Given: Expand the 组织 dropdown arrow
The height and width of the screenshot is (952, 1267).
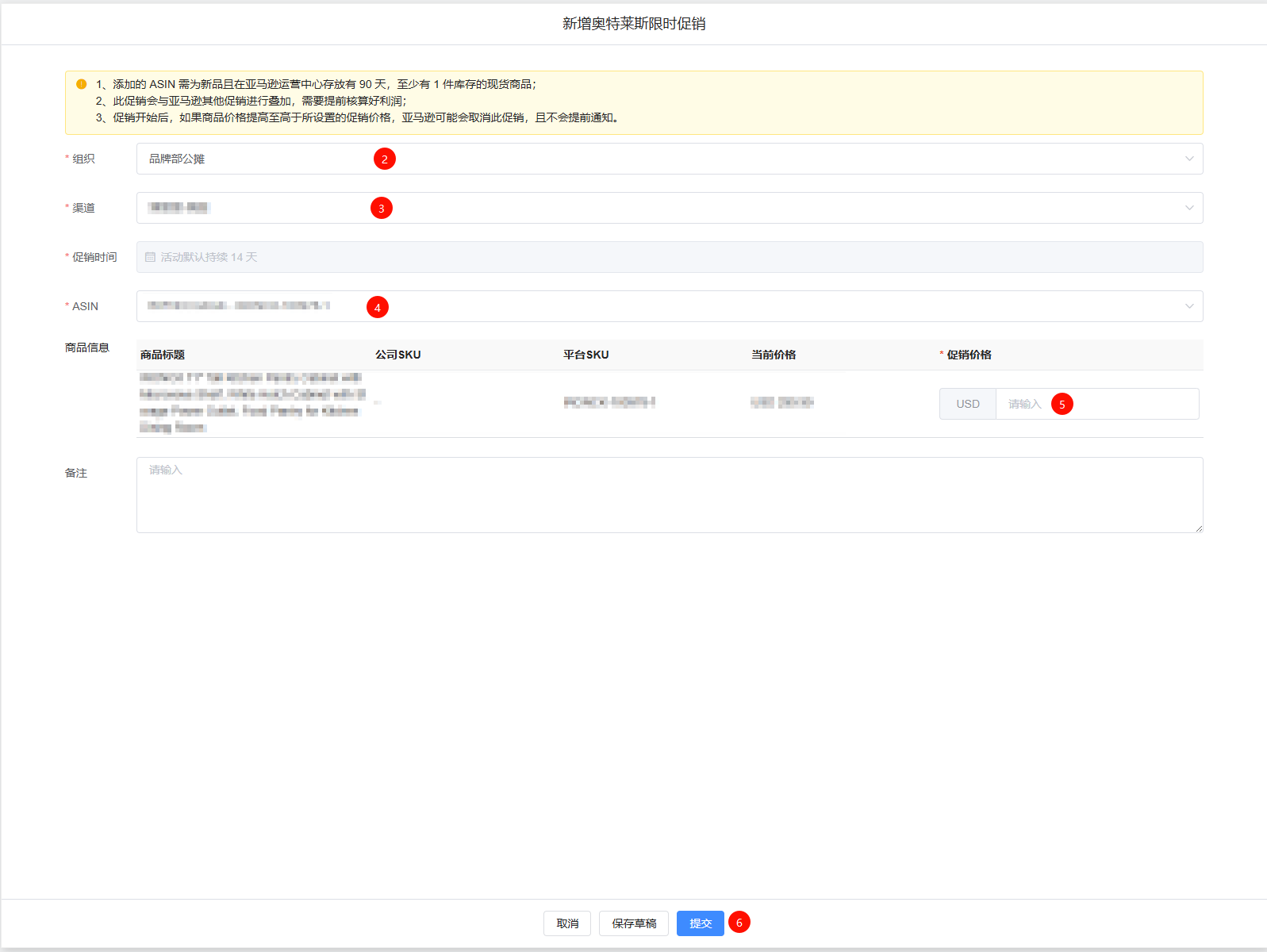Looking at the screenshot, I should (x=1188, y=159).
